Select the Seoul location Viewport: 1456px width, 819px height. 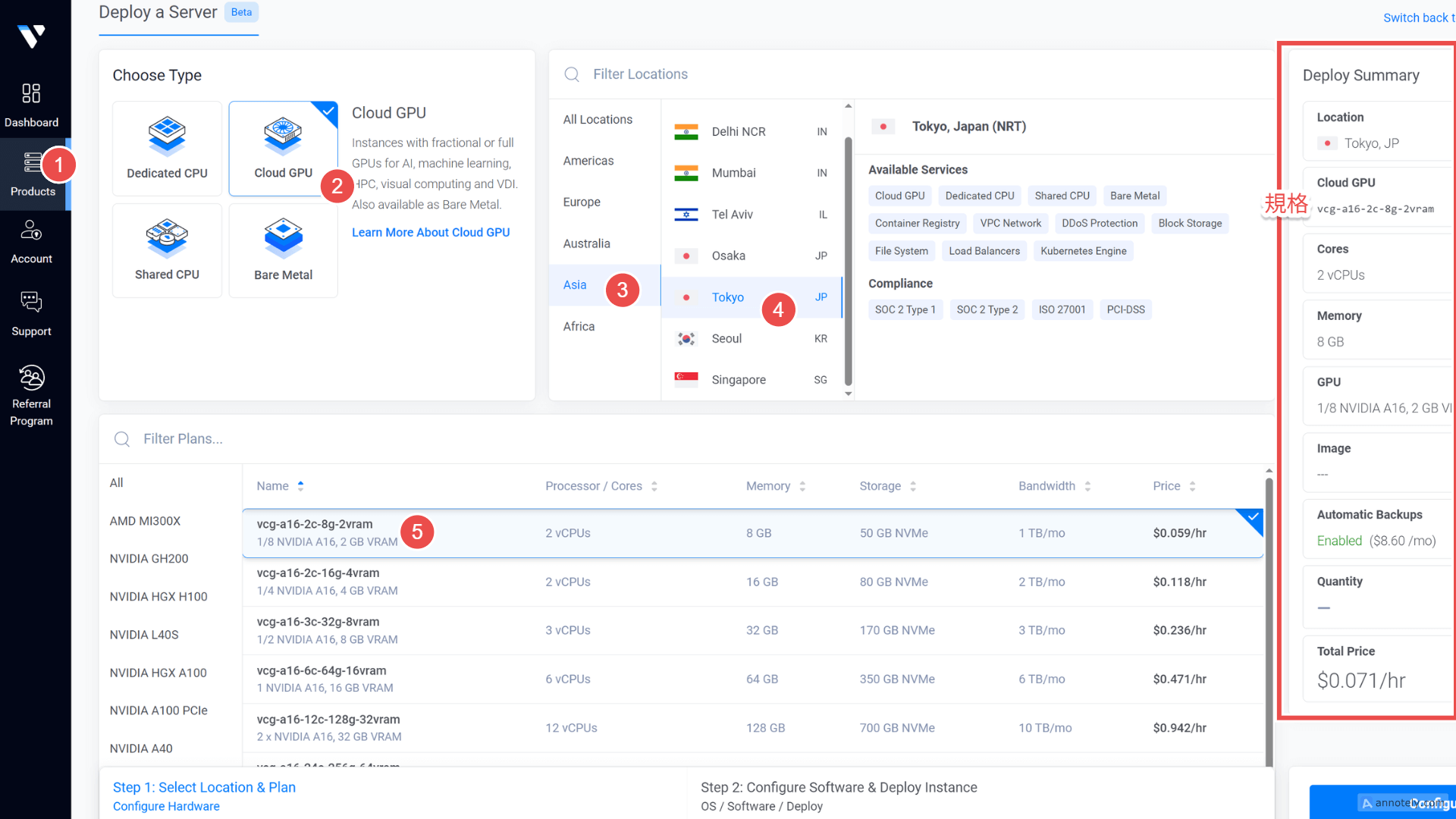pyautogui.click(x=752, y=339)
